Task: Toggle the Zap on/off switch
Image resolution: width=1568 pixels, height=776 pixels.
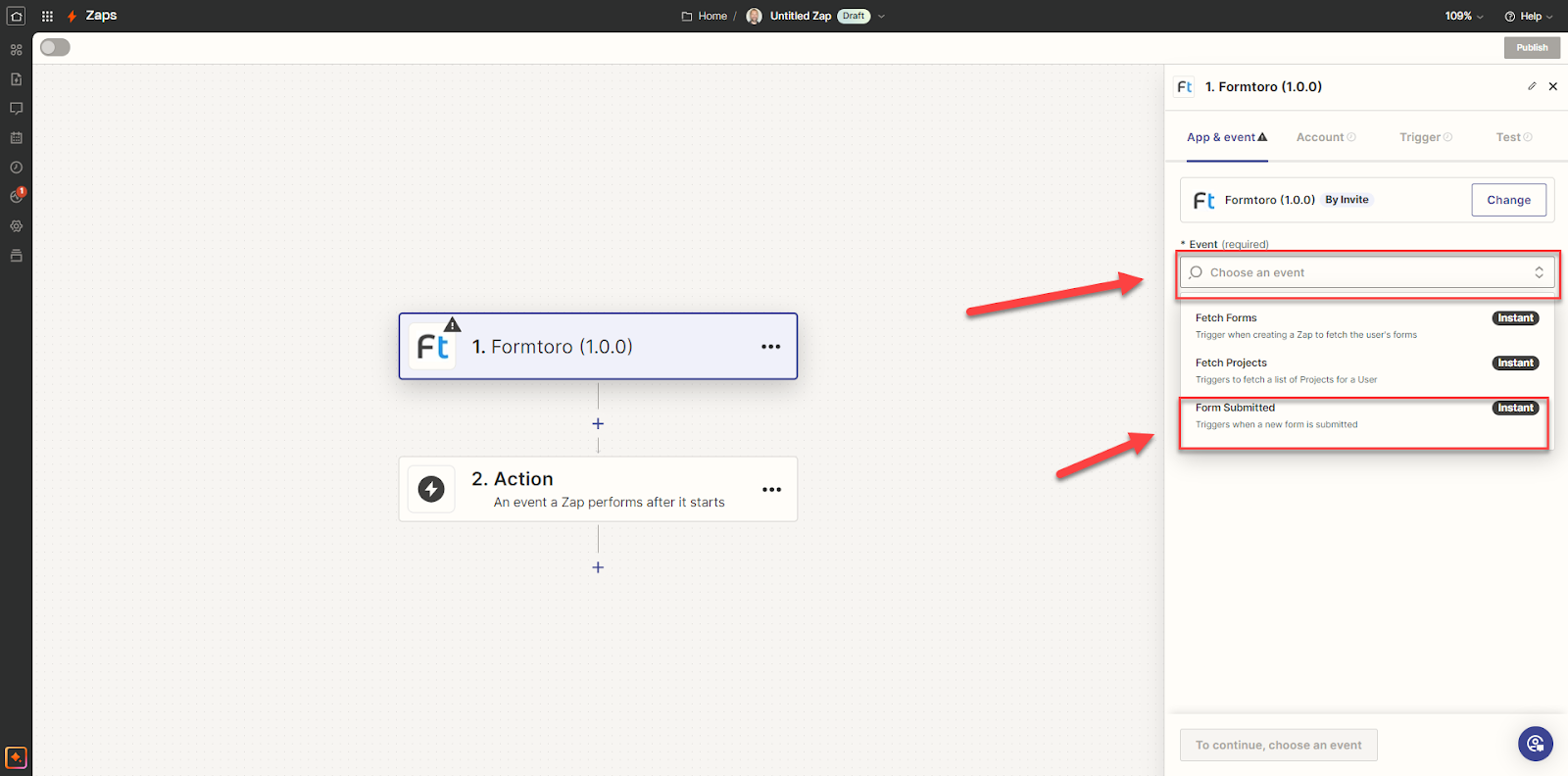Action: coord(55,47)
